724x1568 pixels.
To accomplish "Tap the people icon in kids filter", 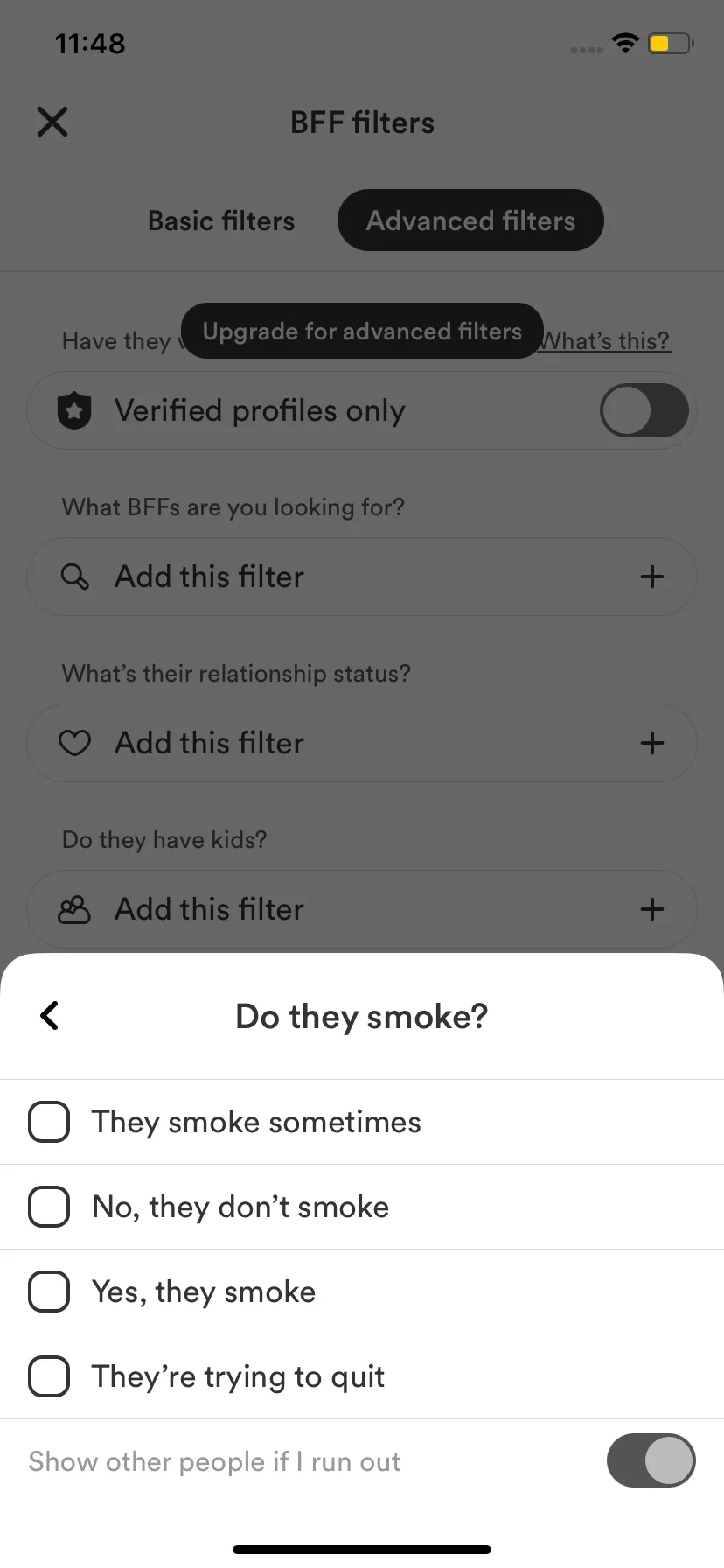I will pyautogui.click(x=74, y=909).
